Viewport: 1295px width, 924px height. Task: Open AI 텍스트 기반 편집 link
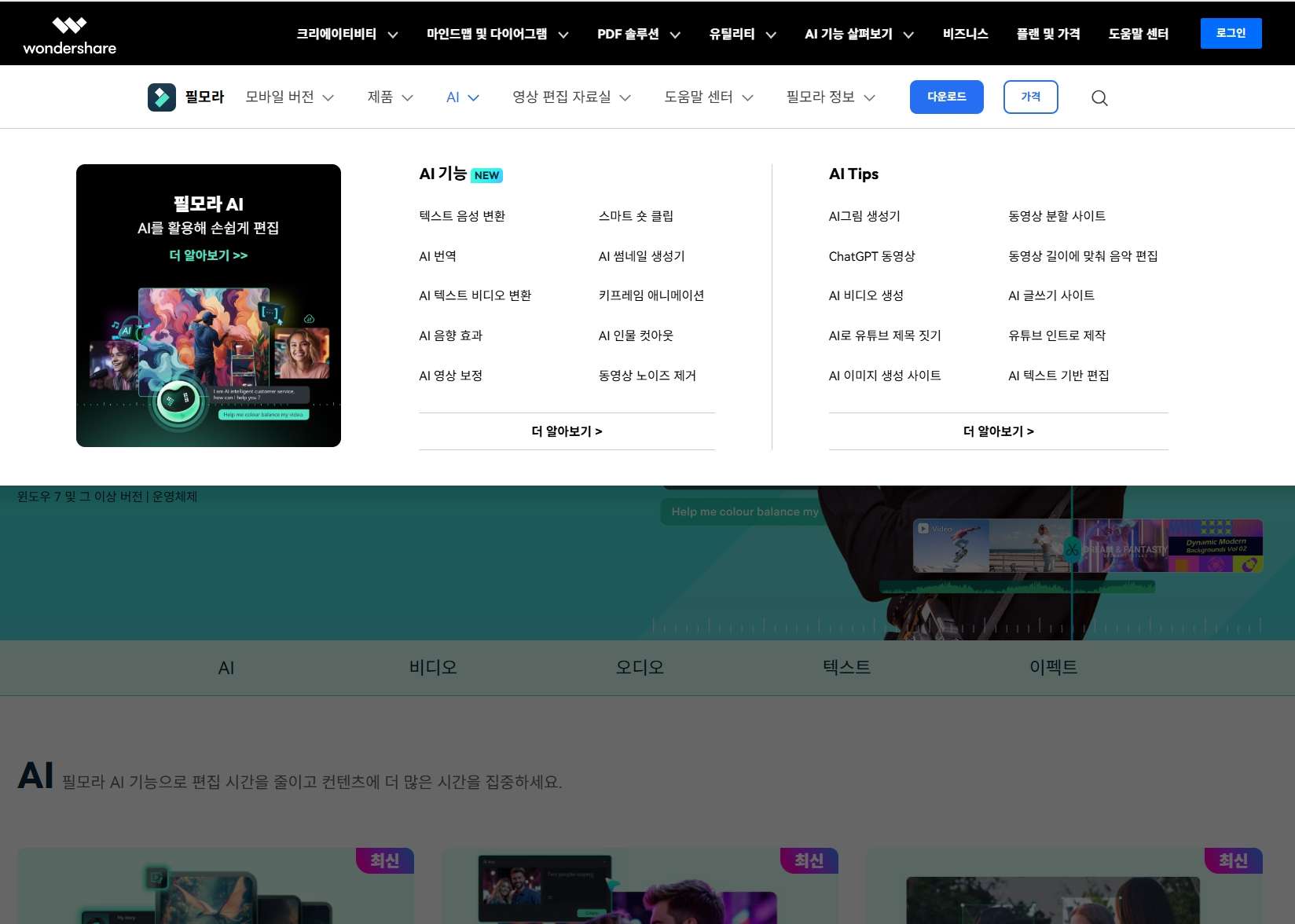(1058, 376)
